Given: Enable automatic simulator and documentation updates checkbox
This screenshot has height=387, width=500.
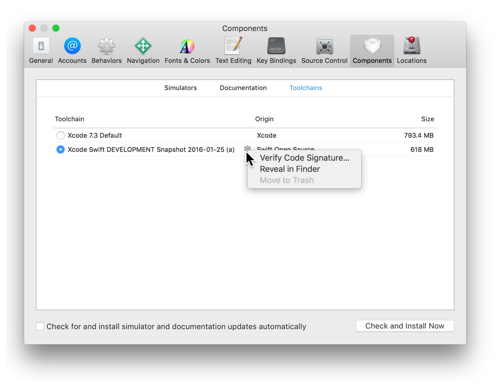Looking at the screenshot, I should click(40, 326).
